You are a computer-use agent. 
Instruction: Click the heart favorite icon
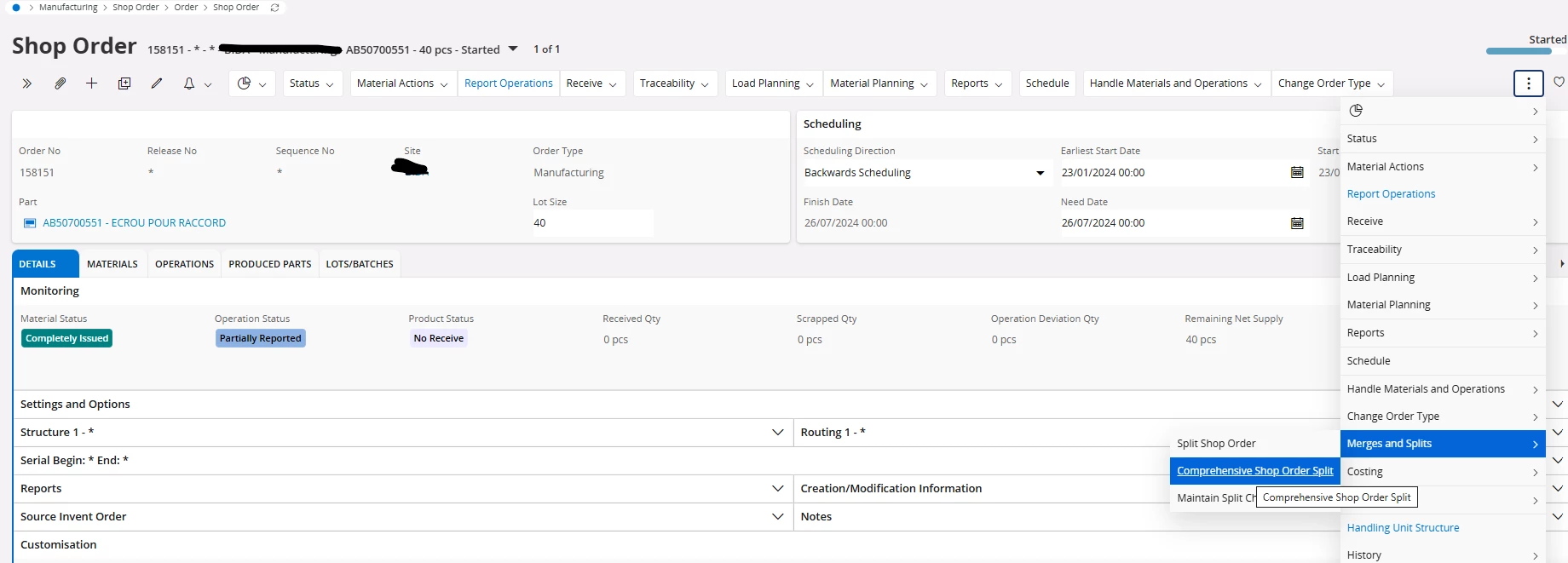click(1559, 83)
